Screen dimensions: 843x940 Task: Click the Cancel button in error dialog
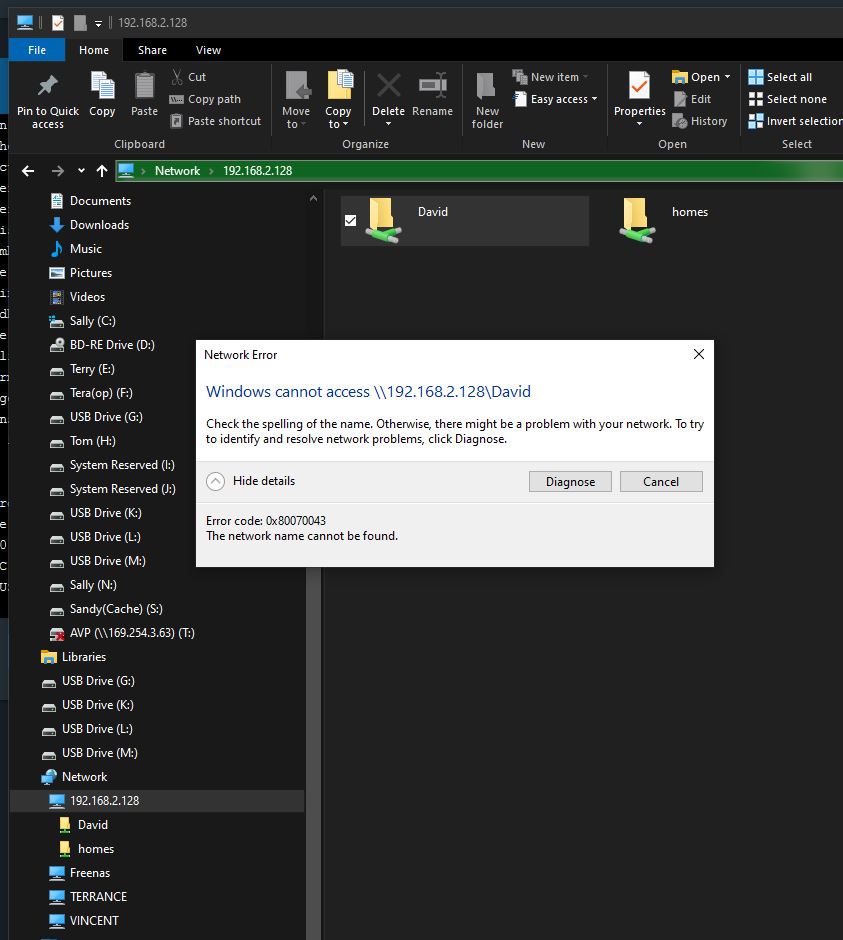click(661, 481)
